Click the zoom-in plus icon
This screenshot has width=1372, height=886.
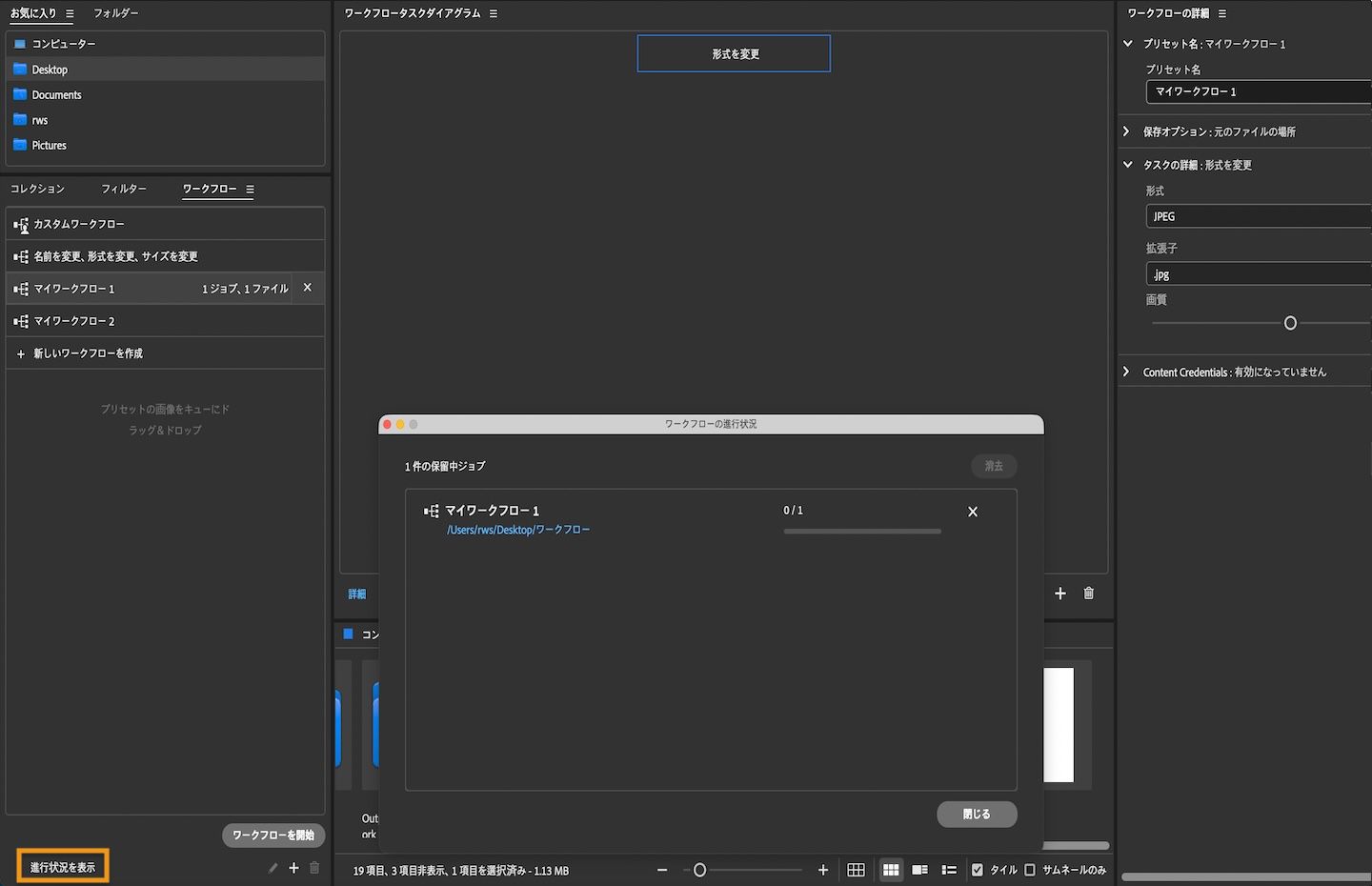coord(823,870)
